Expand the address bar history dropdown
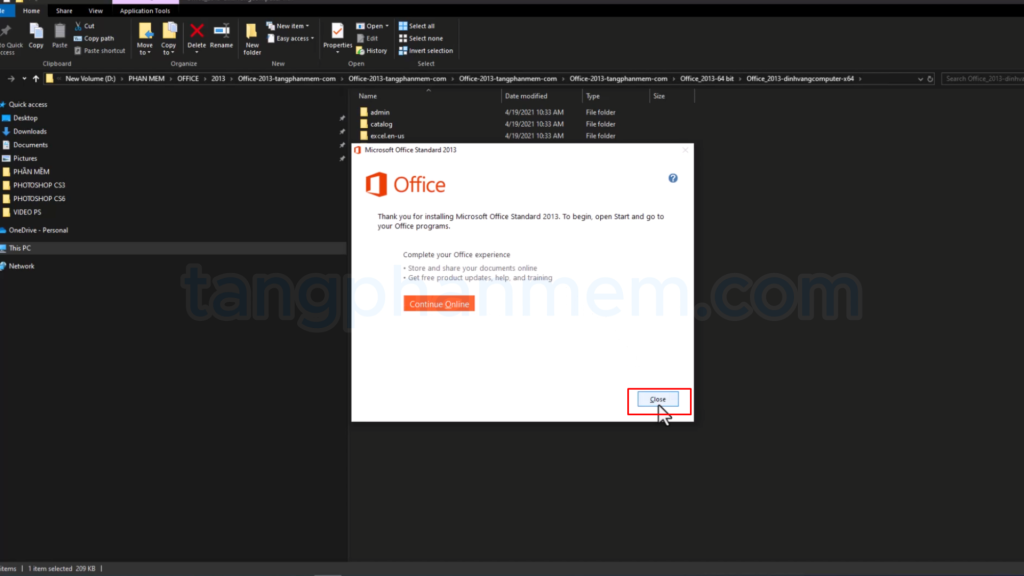Image resolution: width=1024 pixels, height=576 pixels. 920,79
